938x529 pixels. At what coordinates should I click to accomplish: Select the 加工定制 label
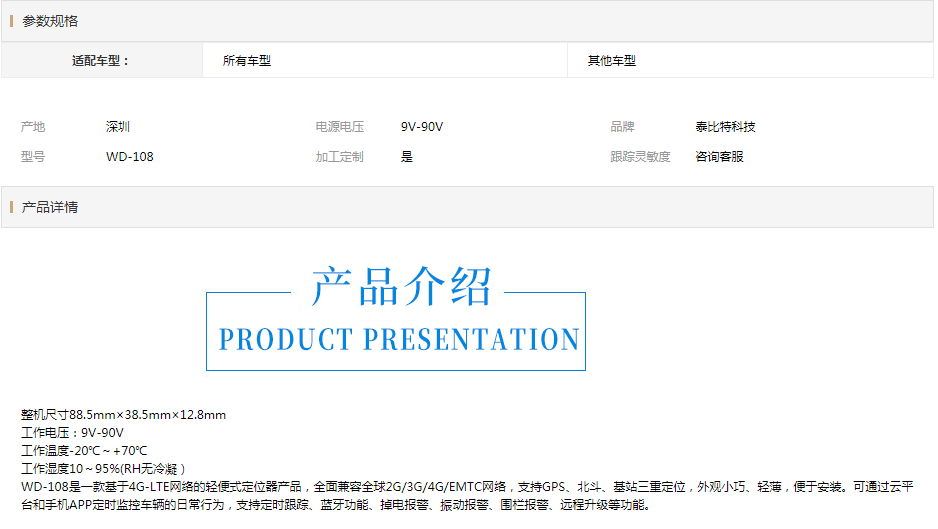pyautogui.click(x=340, y=156)
